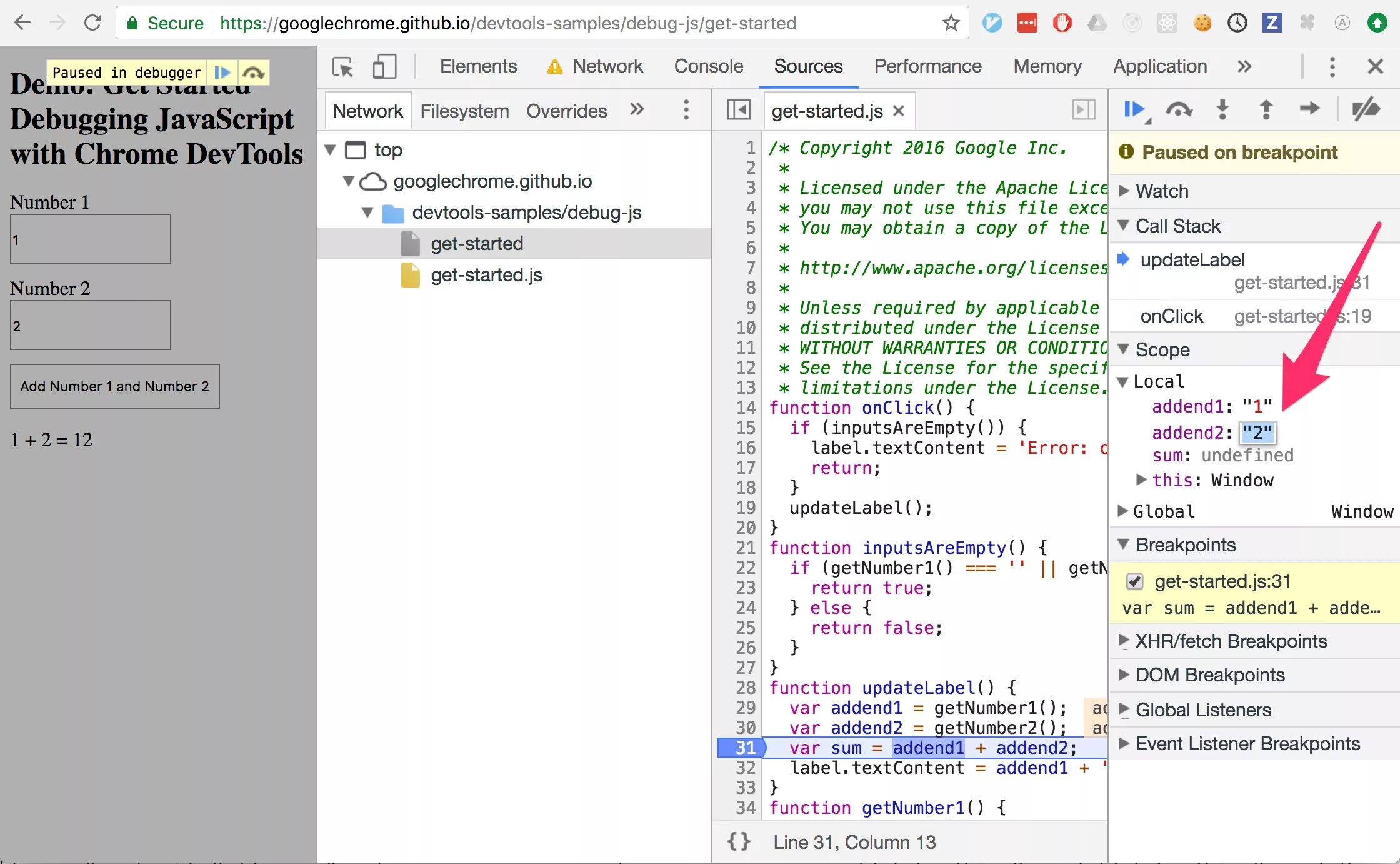This screenshot has width=1400, height=864.
Task: Click the Overrides tab in file navigator
Action: (568, 110)
